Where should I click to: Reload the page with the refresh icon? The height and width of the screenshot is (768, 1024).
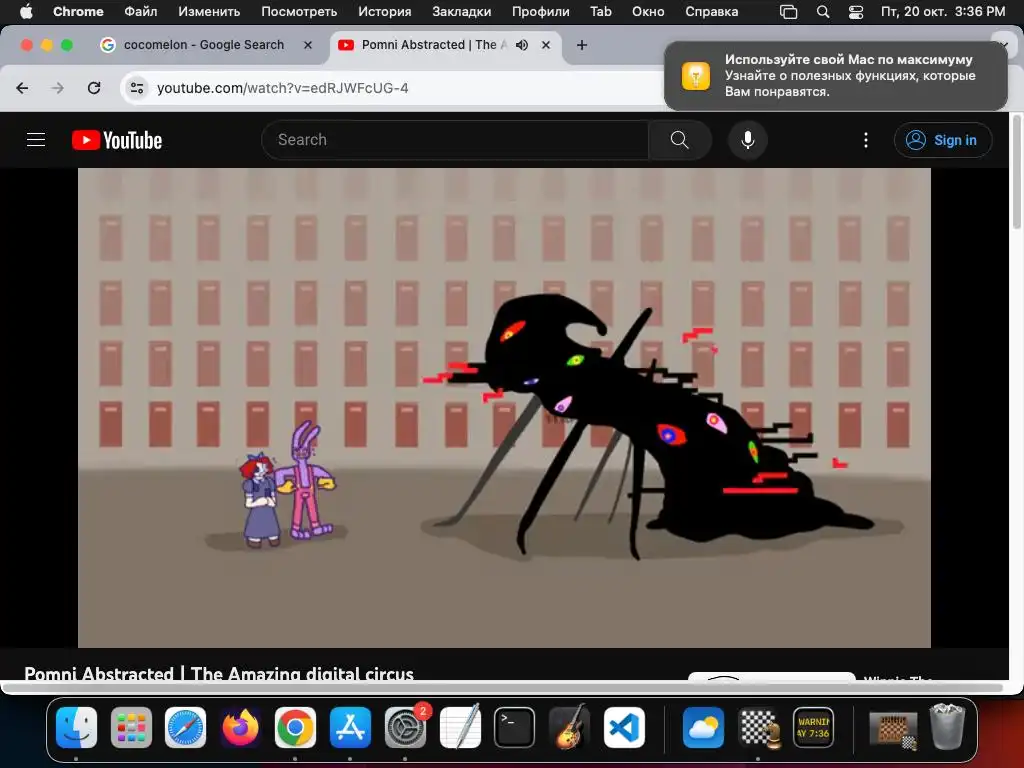(x=94, y=88)
